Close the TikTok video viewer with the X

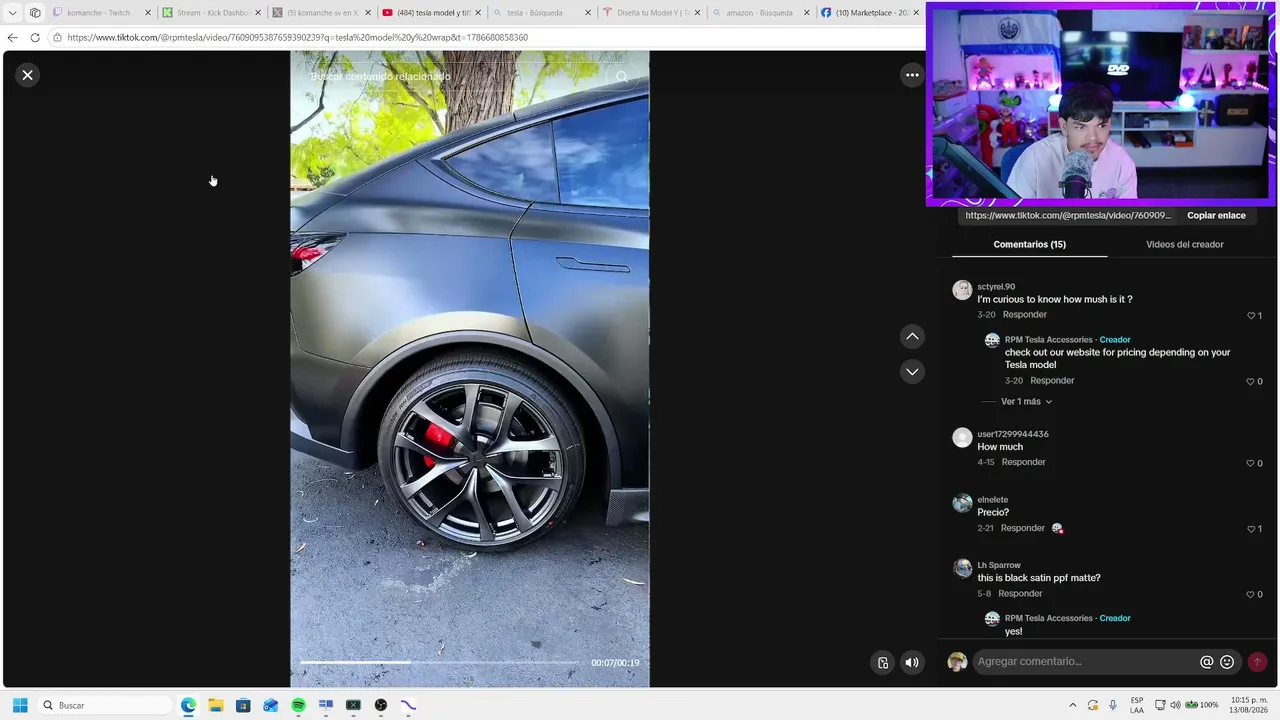[28, 75]
